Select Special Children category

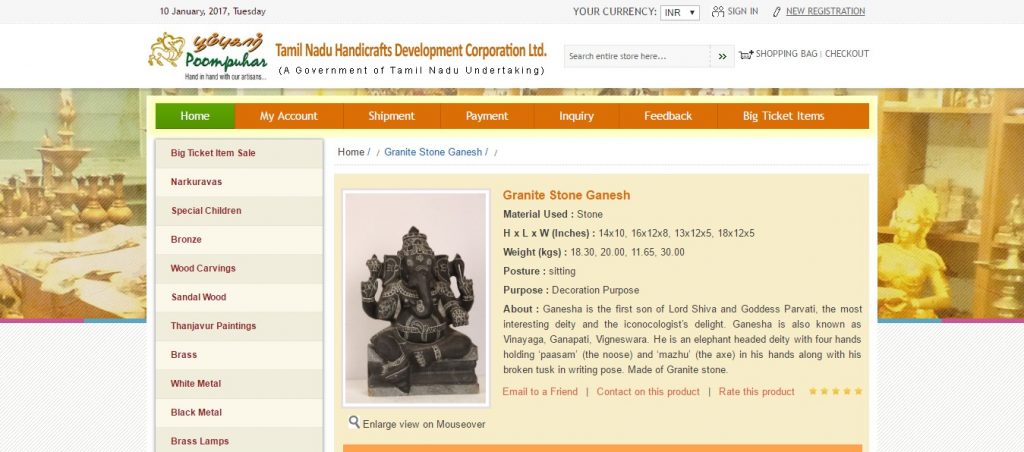[239, 210]
